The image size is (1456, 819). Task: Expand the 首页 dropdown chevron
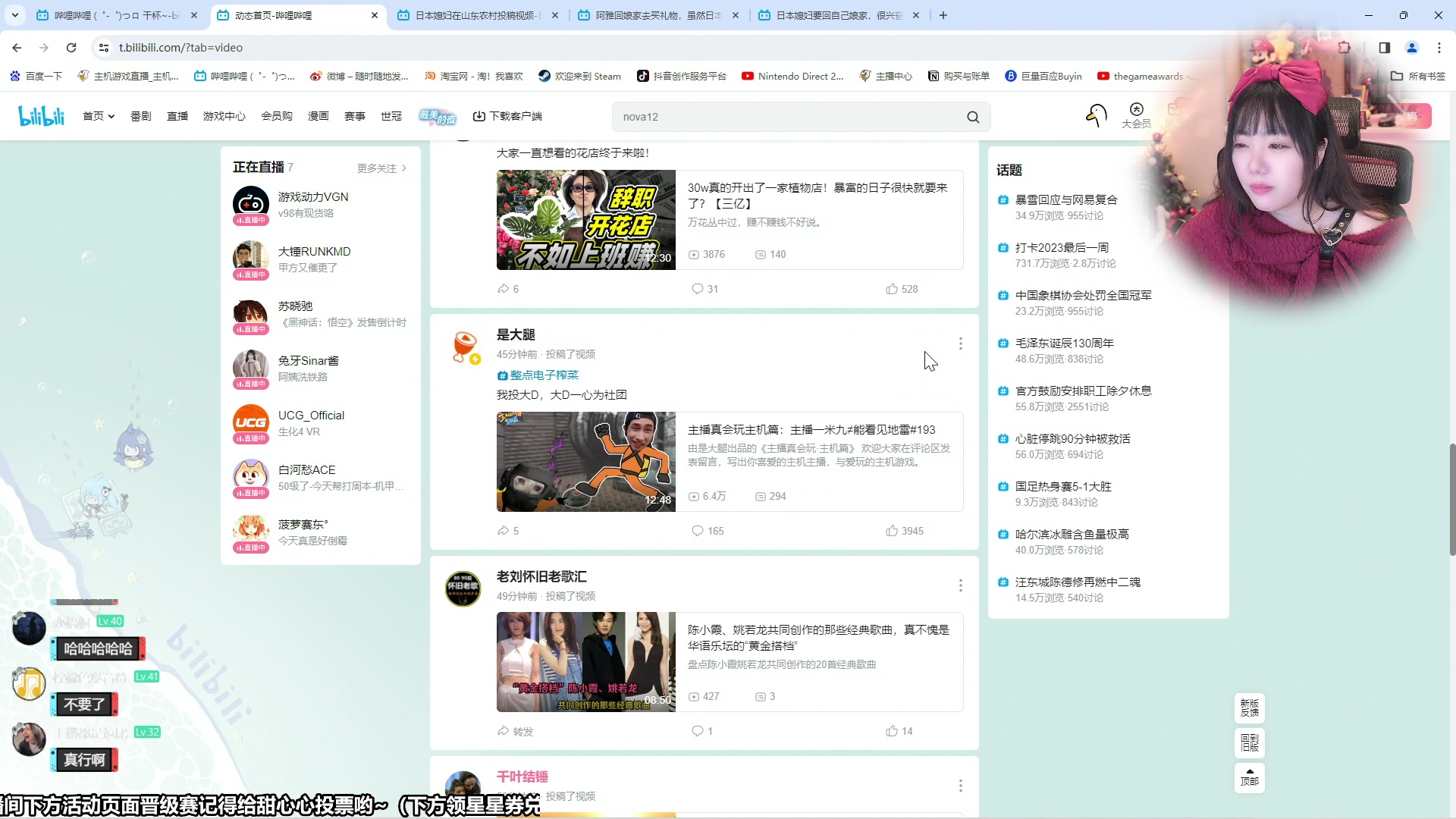coord(111,116)
